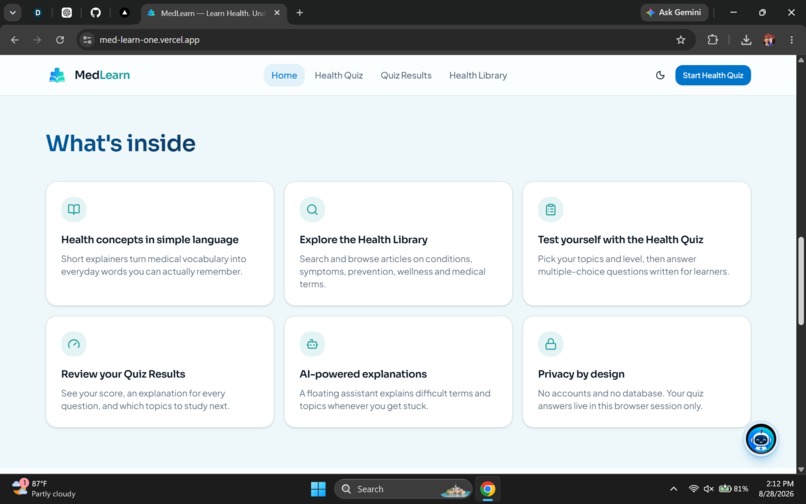The height and width of the screenshot is (504, 806).
Task: Open the browser downloads icon
Action: (x=746, y=40)
